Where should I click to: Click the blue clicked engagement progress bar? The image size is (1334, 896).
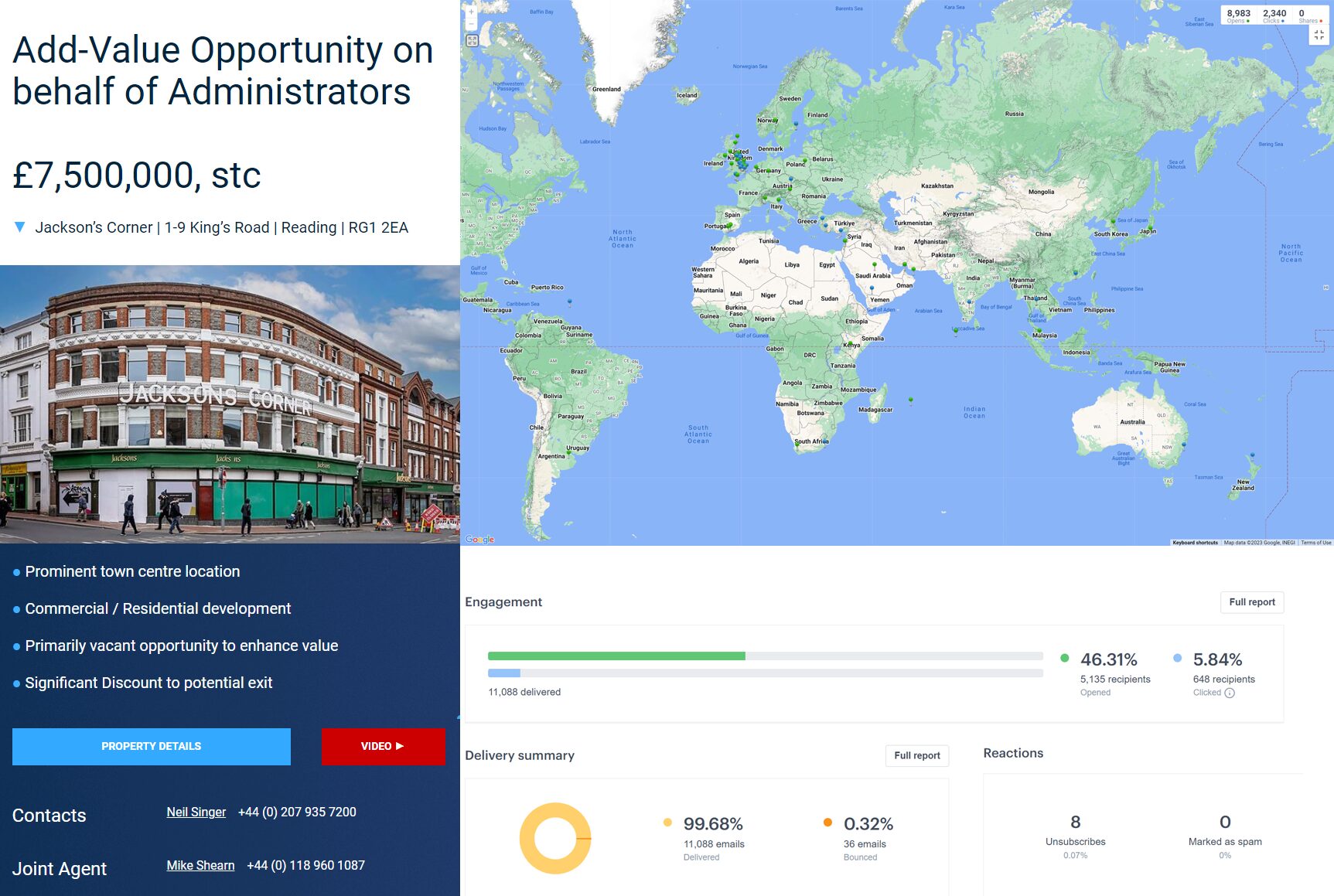point(504,673)
